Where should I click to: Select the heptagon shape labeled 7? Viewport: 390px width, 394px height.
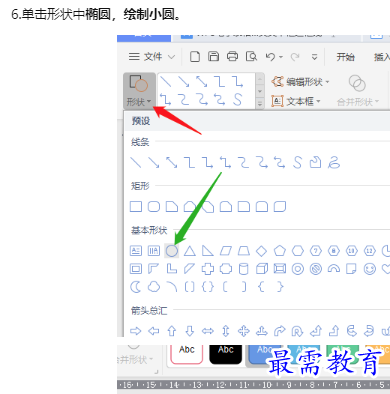tap(316, 251)
